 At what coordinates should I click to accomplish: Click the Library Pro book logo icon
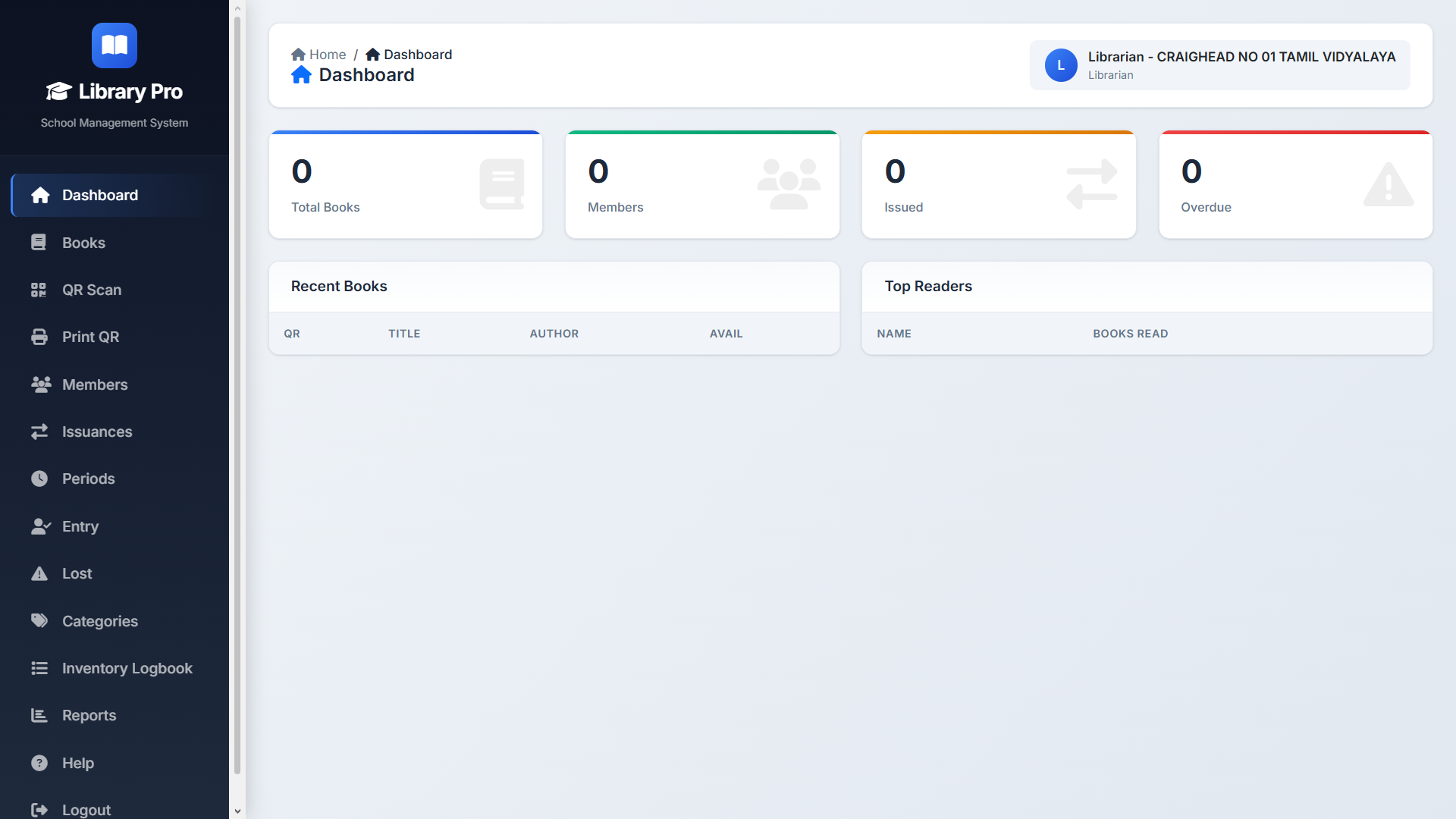coord(115,45)
